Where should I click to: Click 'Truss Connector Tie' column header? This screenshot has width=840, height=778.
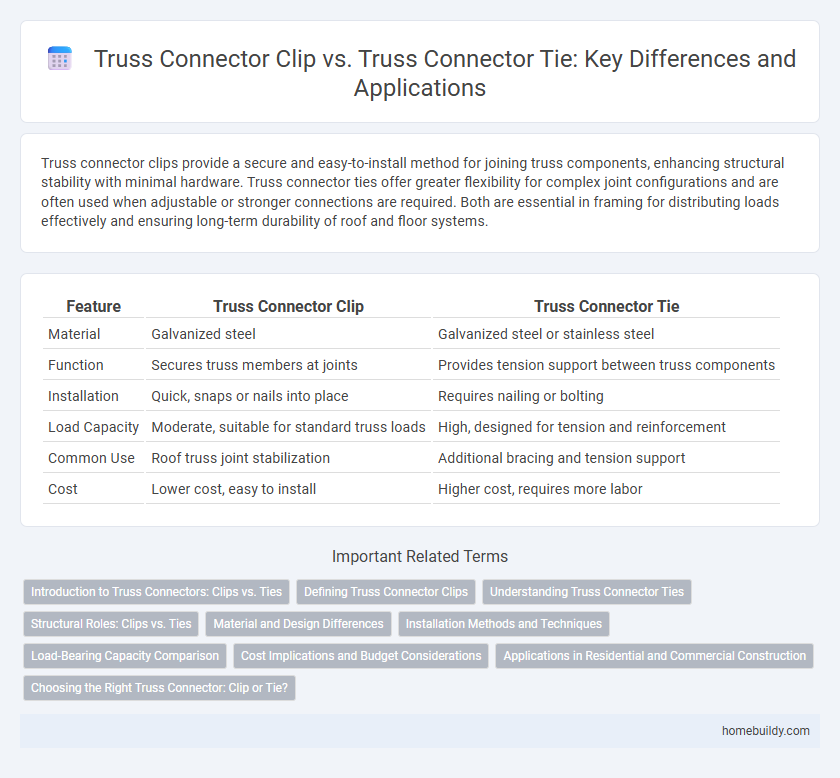click(x=606, y=306)
